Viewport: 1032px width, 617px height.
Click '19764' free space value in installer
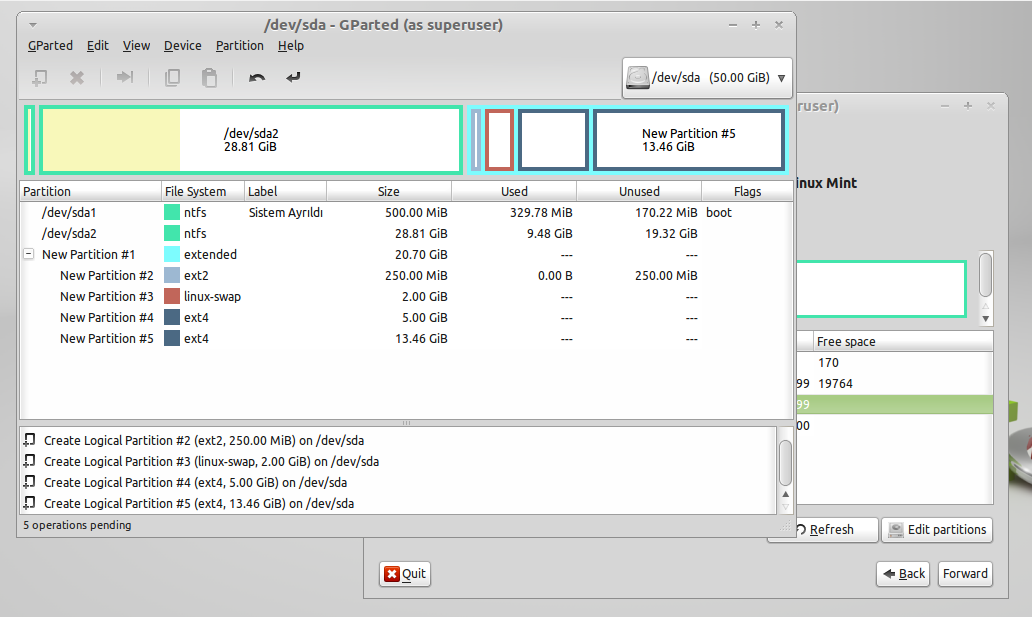pos(835,383)
